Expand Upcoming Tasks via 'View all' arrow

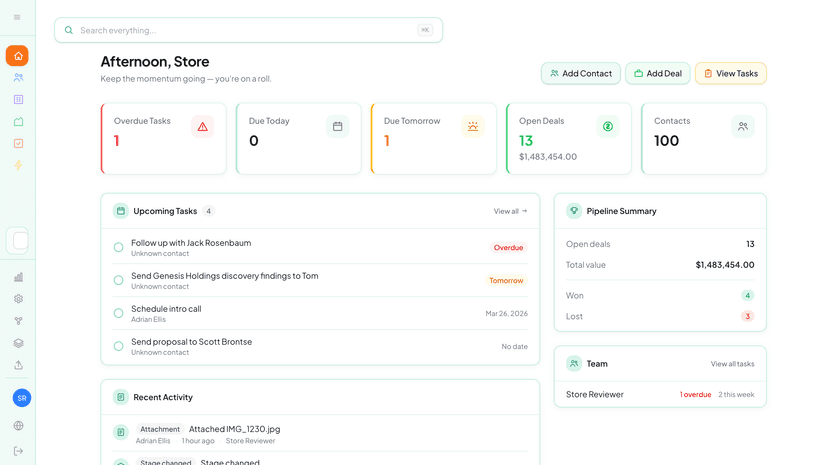pos(510,211)
